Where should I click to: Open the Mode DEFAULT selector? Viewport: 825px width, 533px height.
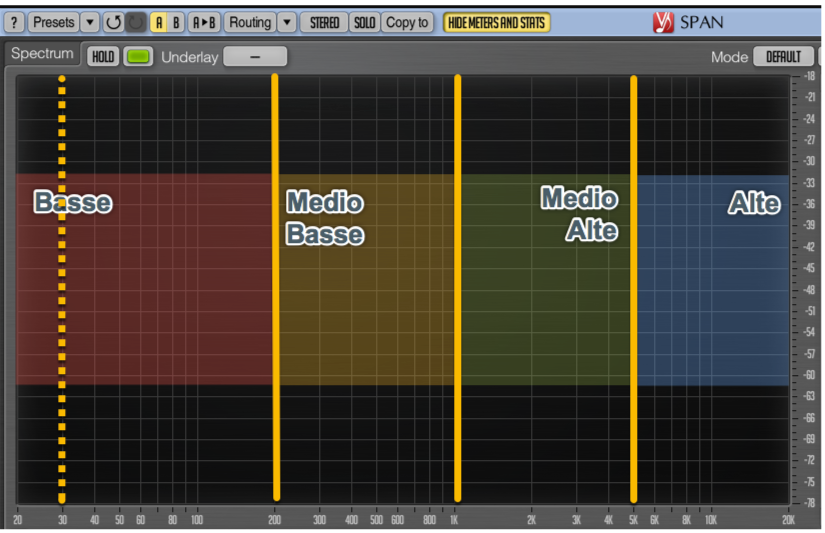coord(783,57)
